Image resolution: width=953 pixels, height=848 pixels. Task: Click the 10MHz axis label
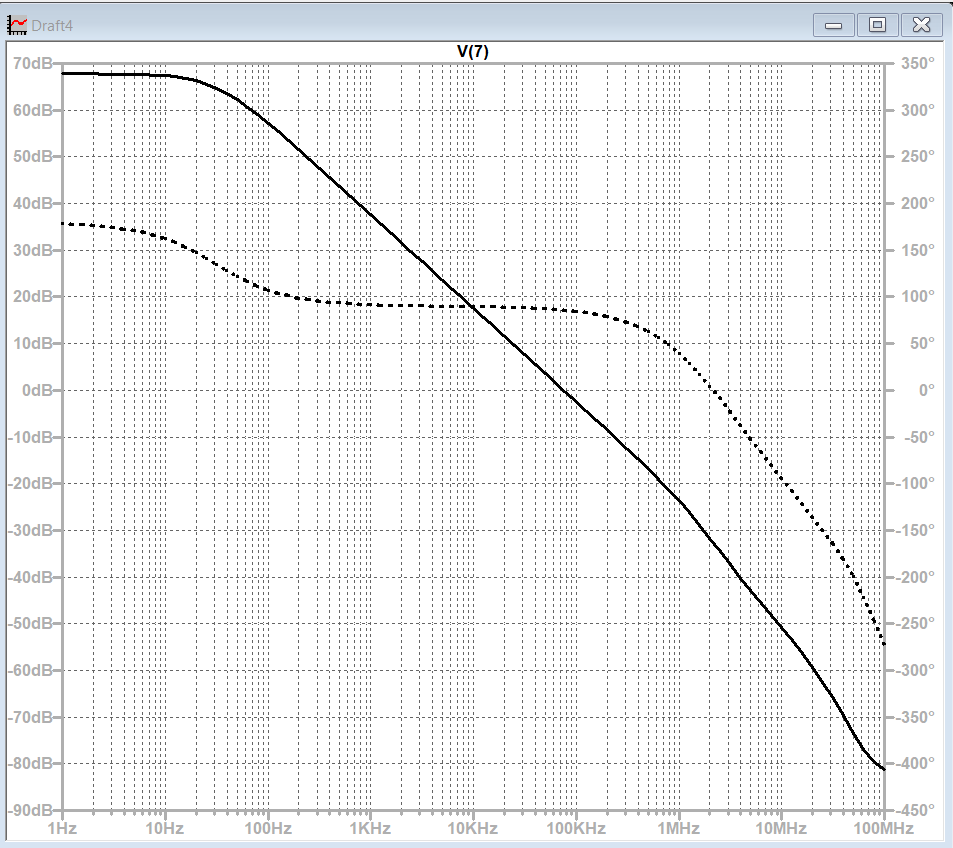782,828
